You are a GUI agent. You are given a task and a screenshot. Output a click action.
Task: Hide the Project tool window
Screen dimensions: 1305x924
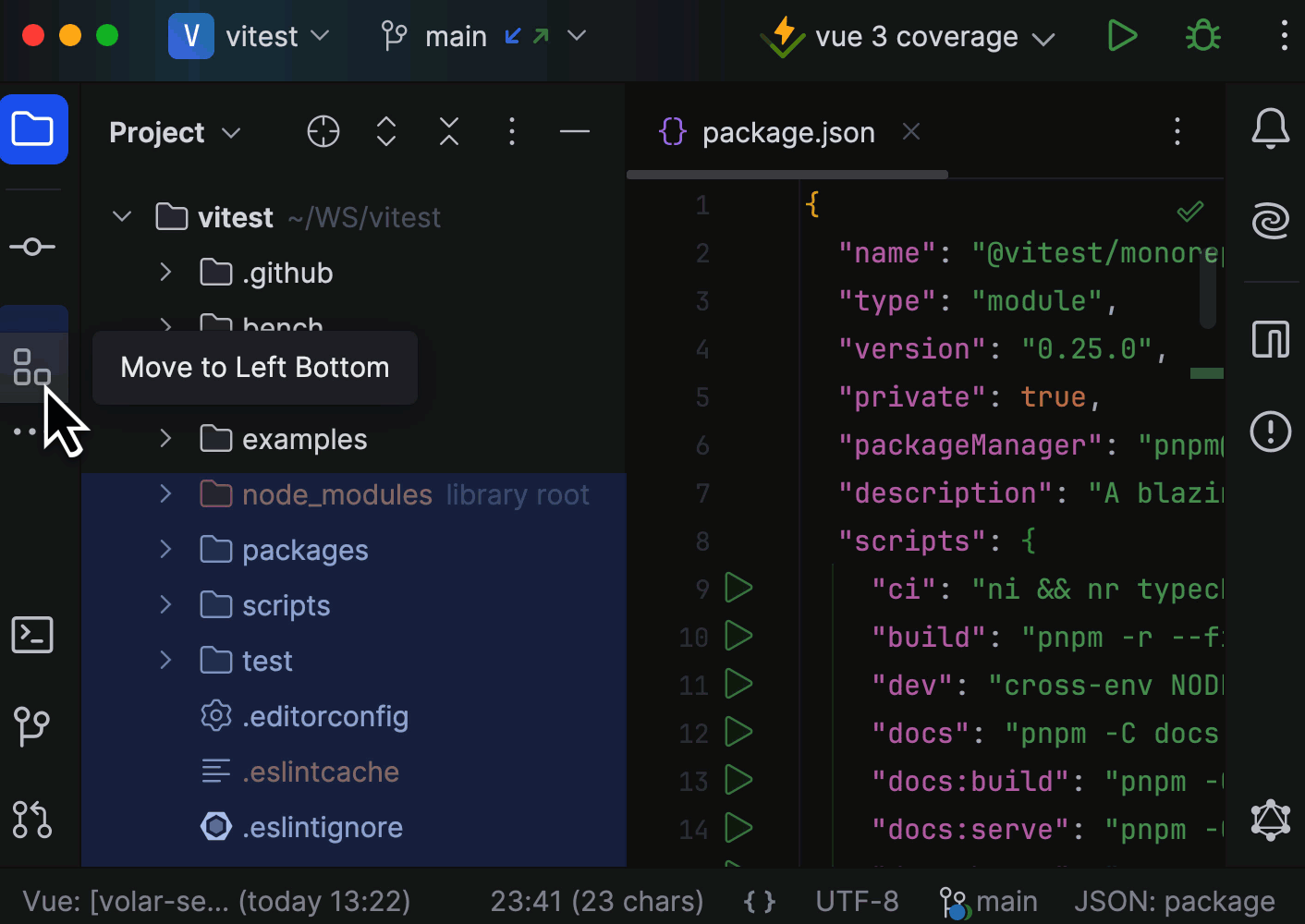pyautogui.click(x=574, y=132)
